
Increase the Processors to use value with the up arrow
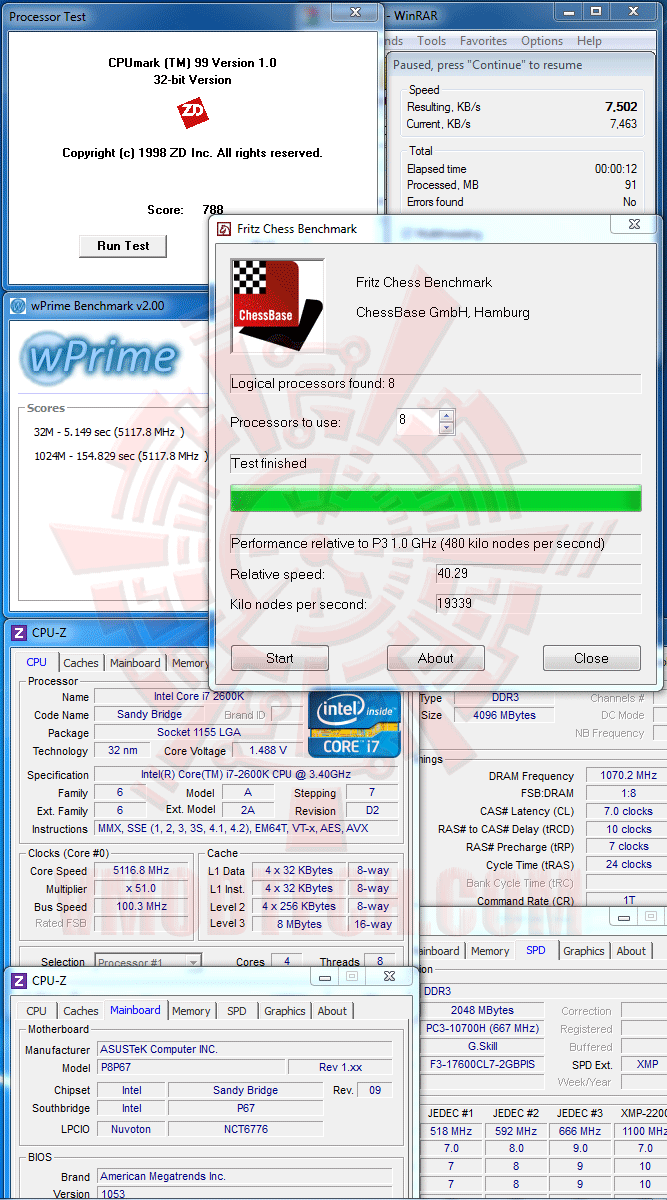[446, 415]
